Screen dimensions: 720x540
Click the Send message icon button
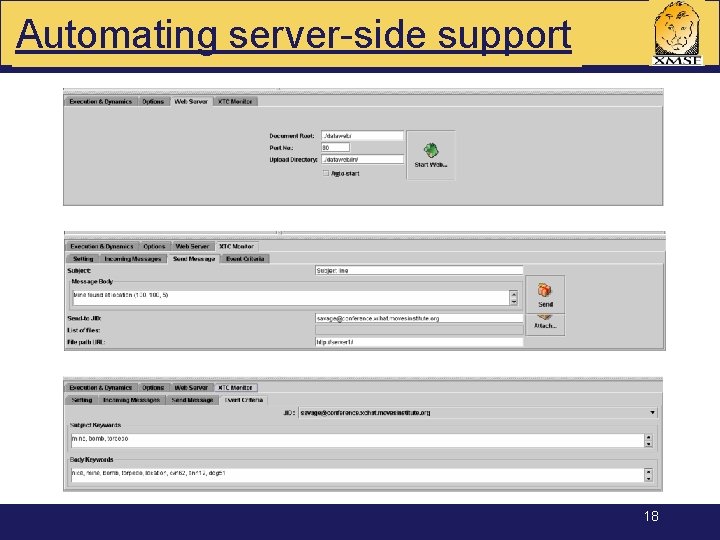[545, 294]
